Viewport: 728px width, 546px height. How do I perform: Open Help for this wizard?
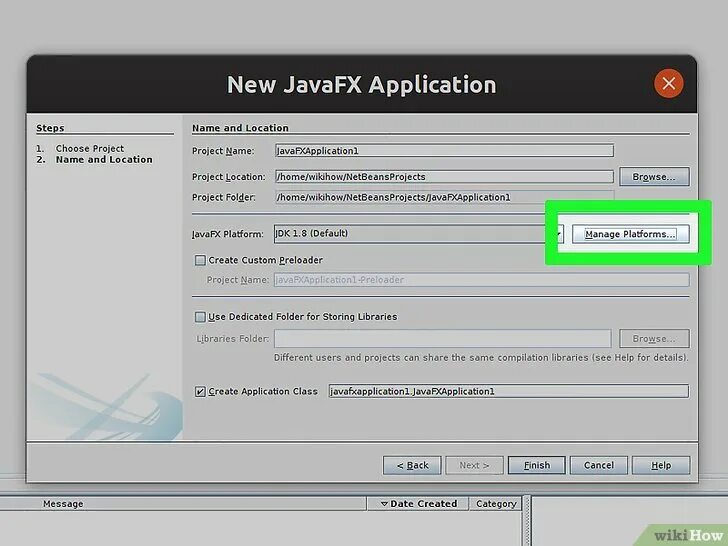(x=661, y=465)
